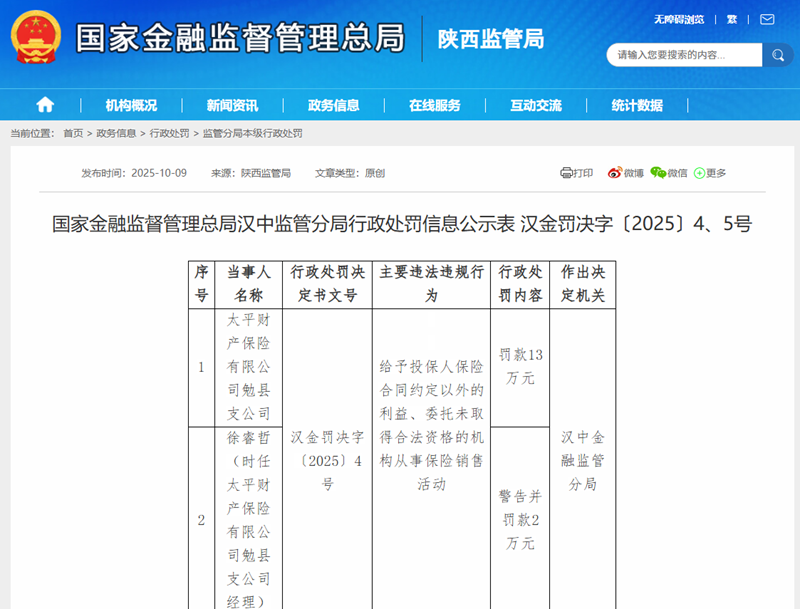Click the search magnifier button
This screenshot has width=800, height=609.
777,55
